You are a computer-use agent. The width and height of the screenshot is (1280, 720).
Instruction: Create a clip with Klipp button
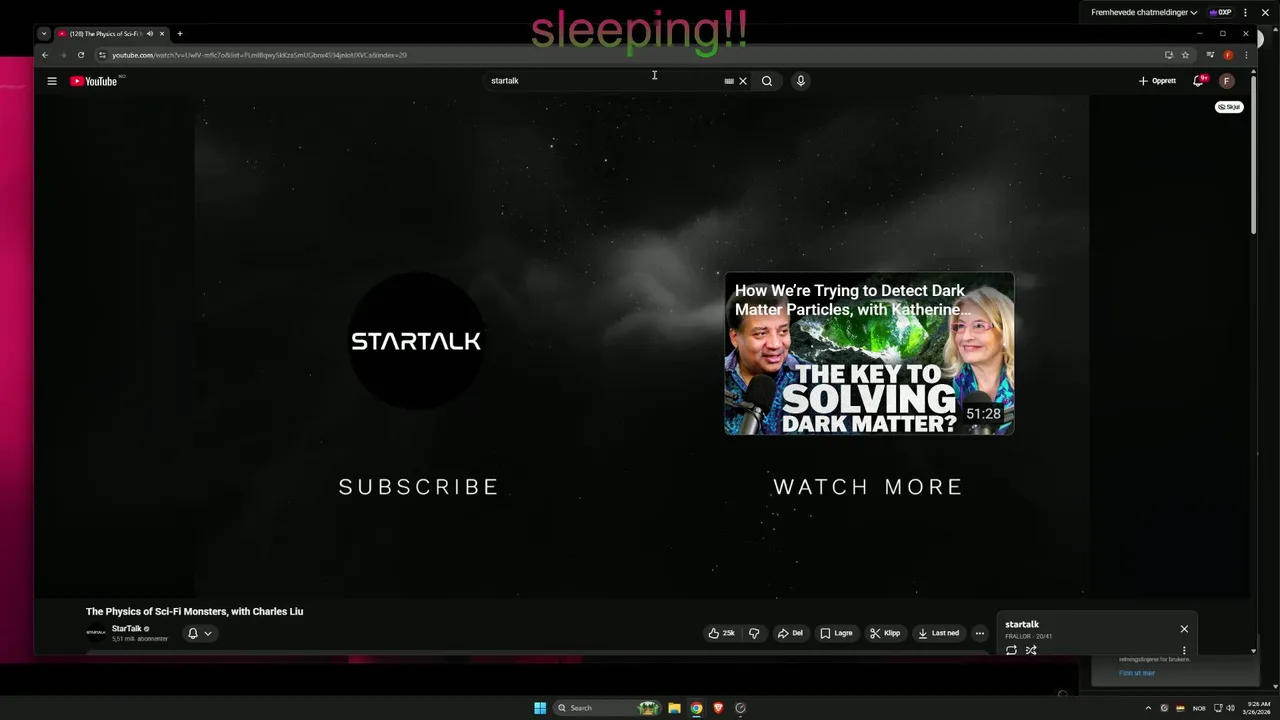click(885, 633)
